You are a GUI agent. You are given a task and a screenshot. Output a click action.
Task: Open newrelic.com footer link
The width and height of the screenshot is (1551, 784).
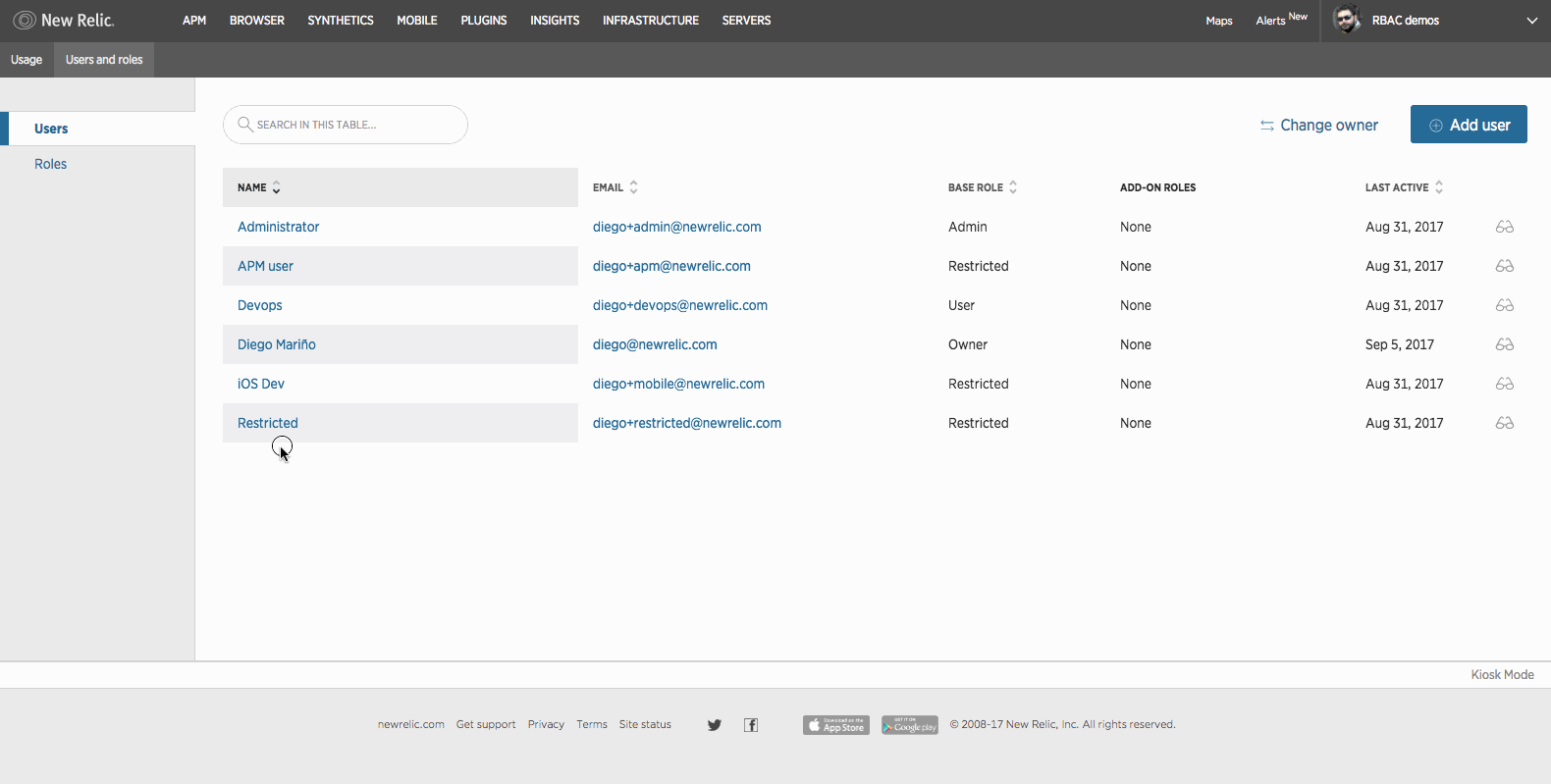pyautogui.click(x=411, y=724)
